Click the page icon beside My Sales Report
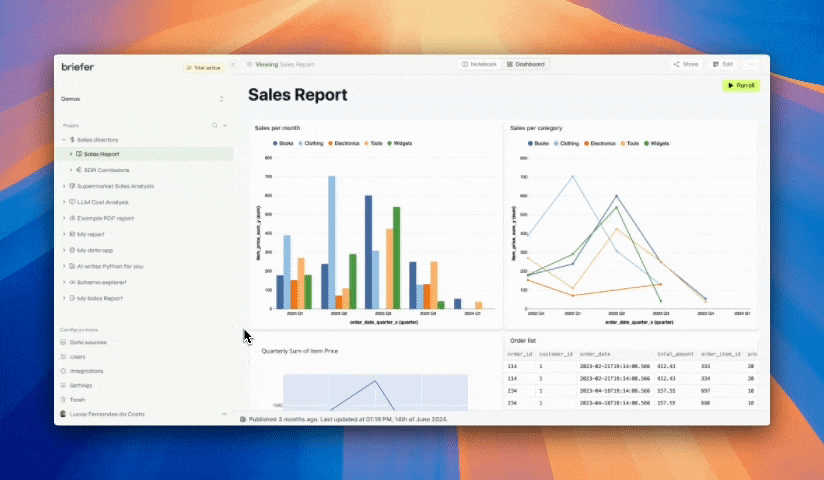The image size is (824, 480). (72, 298)
